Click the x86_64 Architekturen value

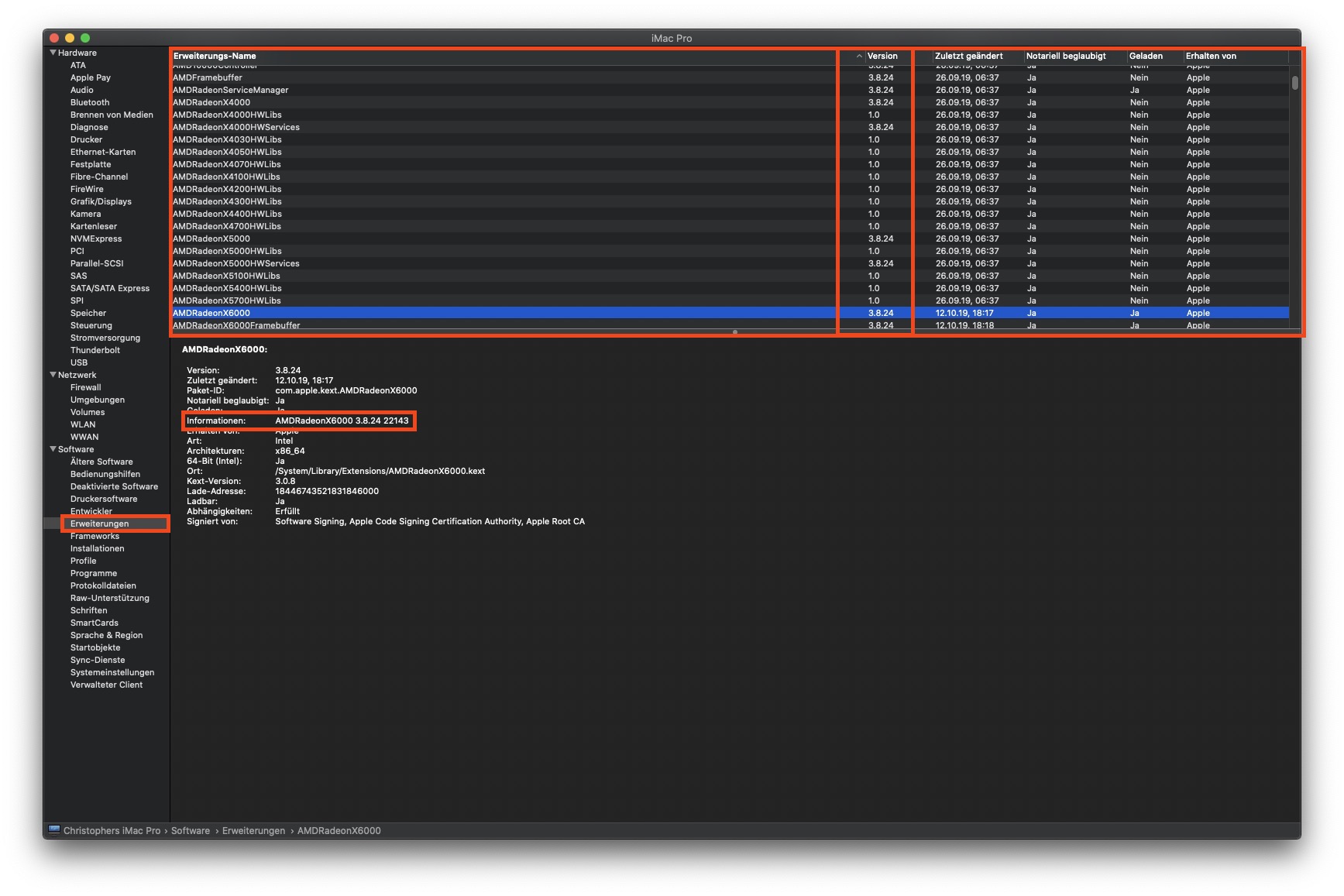tap(290, 451)
